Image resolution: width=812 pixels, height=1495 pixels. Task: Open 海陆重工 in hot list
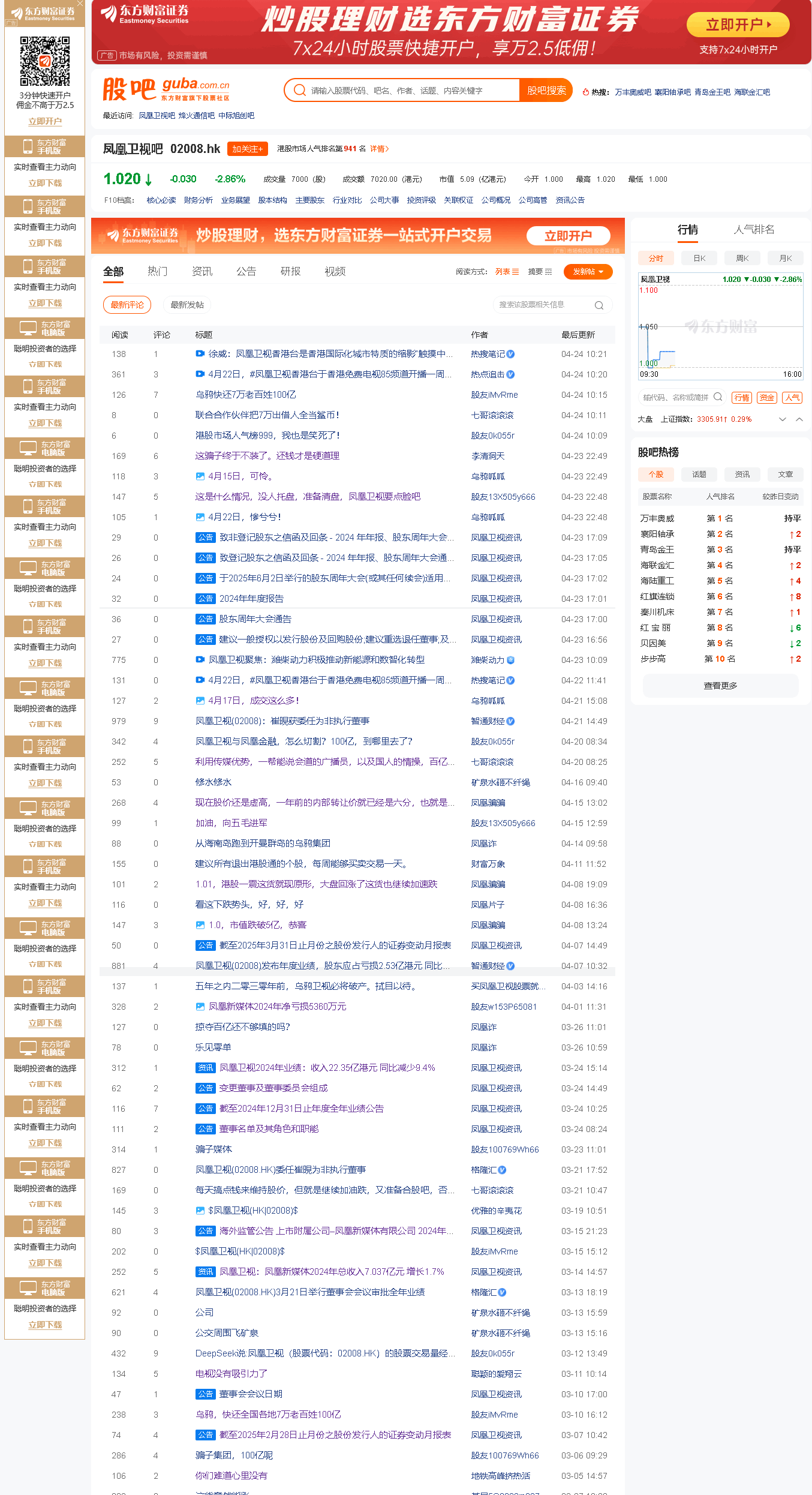coord(657,581)
